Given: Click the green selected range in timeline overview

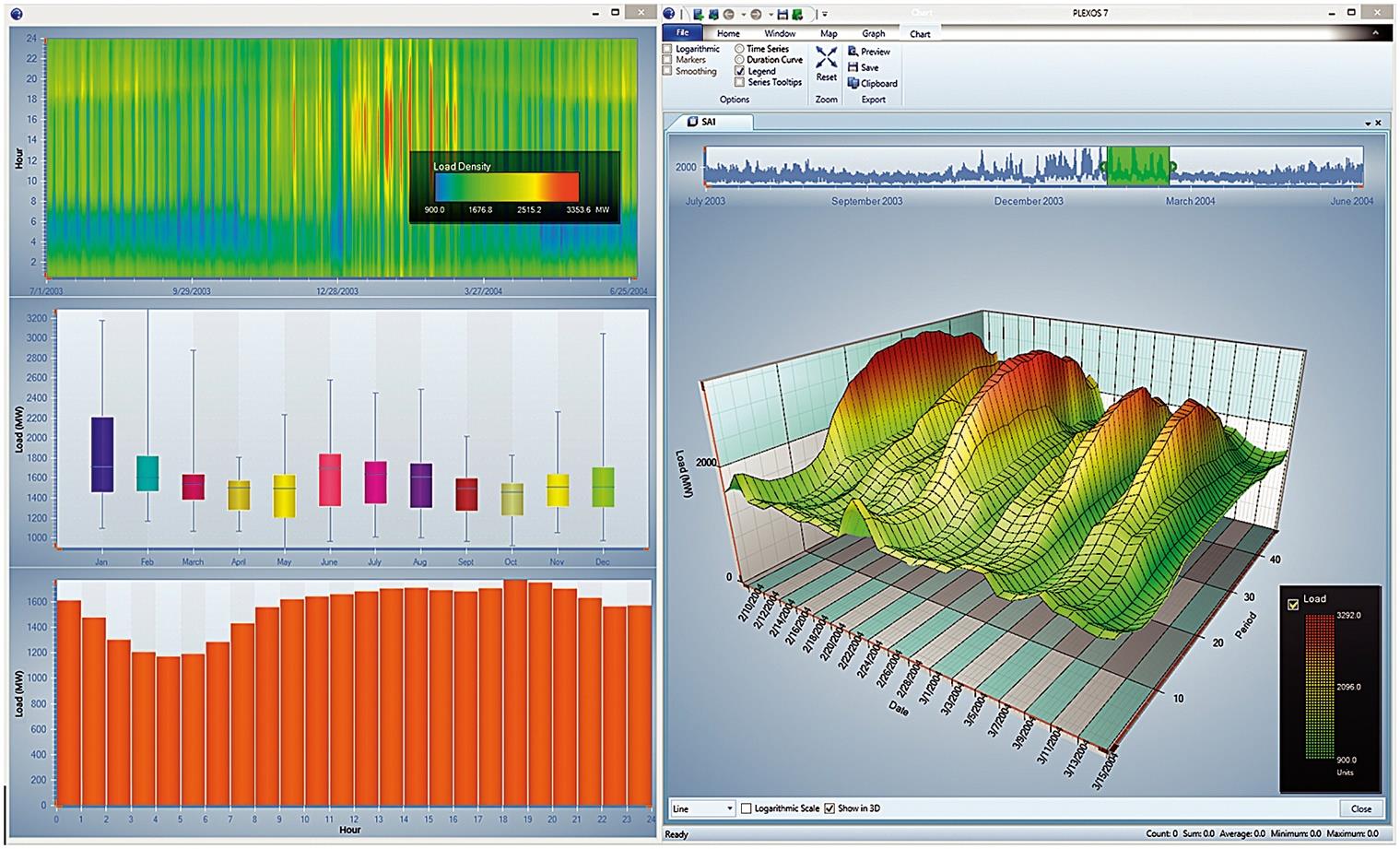Looking at the screenshot, I should tap(1137, 167).
